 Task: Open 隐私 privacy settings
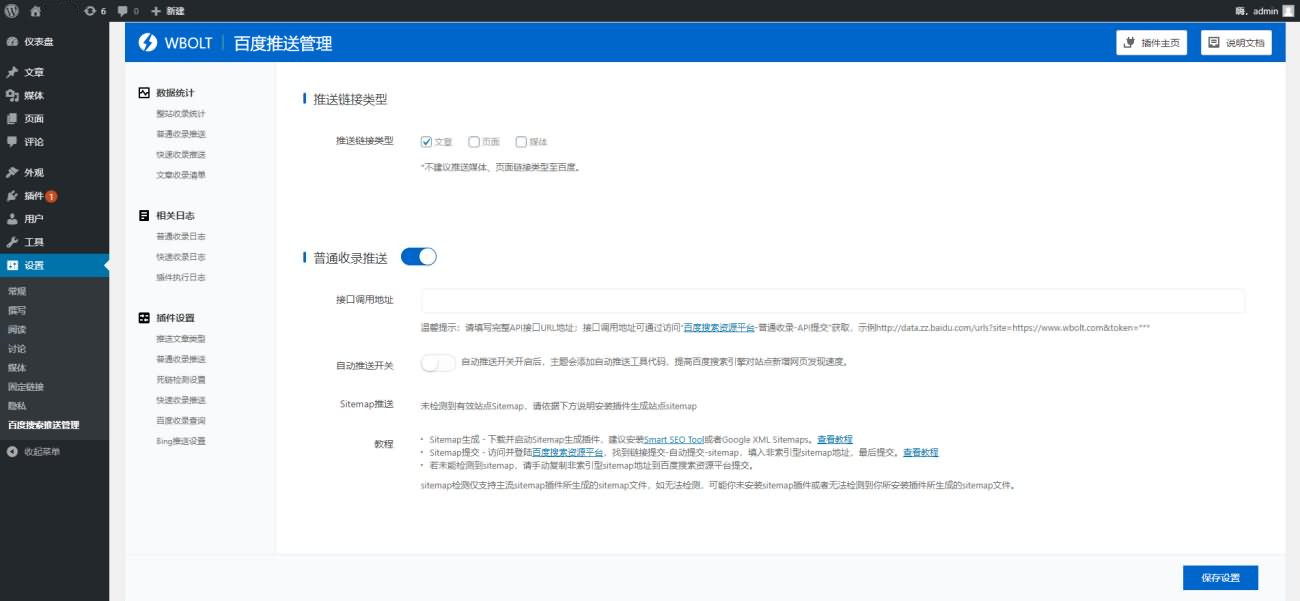pos(17,405)
